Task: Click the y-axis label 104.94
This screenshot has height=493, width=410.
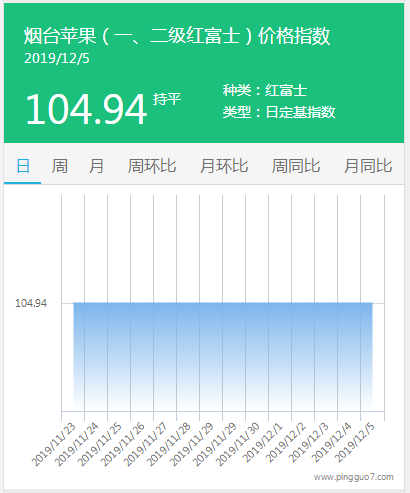Action: pyautogui.click(x=31, y=303)
